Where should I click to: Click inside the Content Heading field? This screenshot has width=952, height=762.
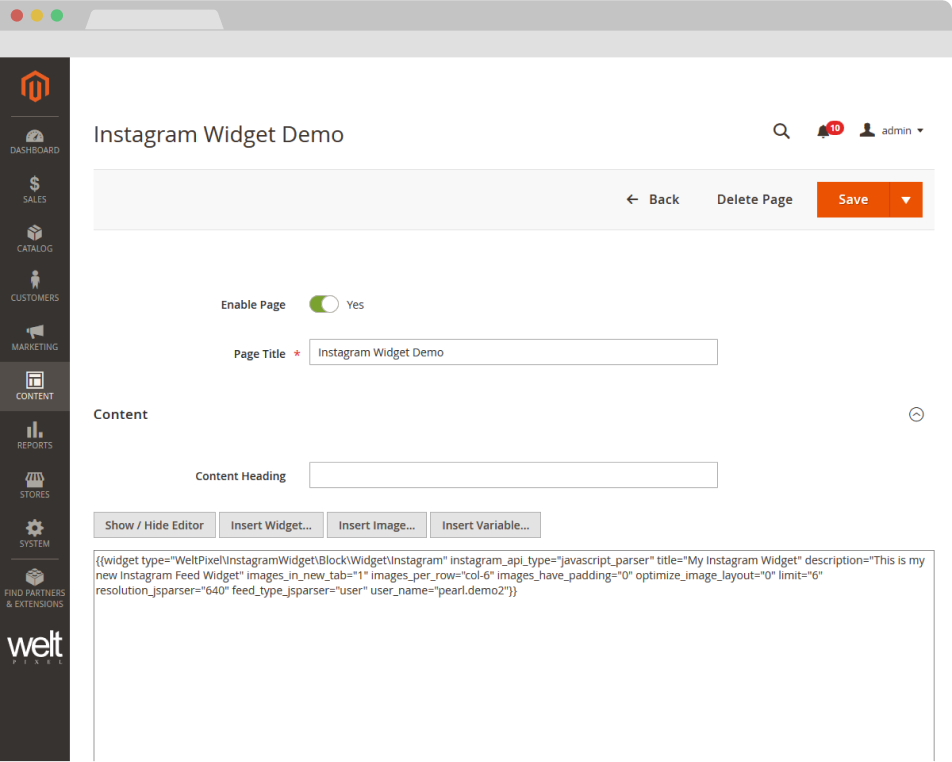513,475
